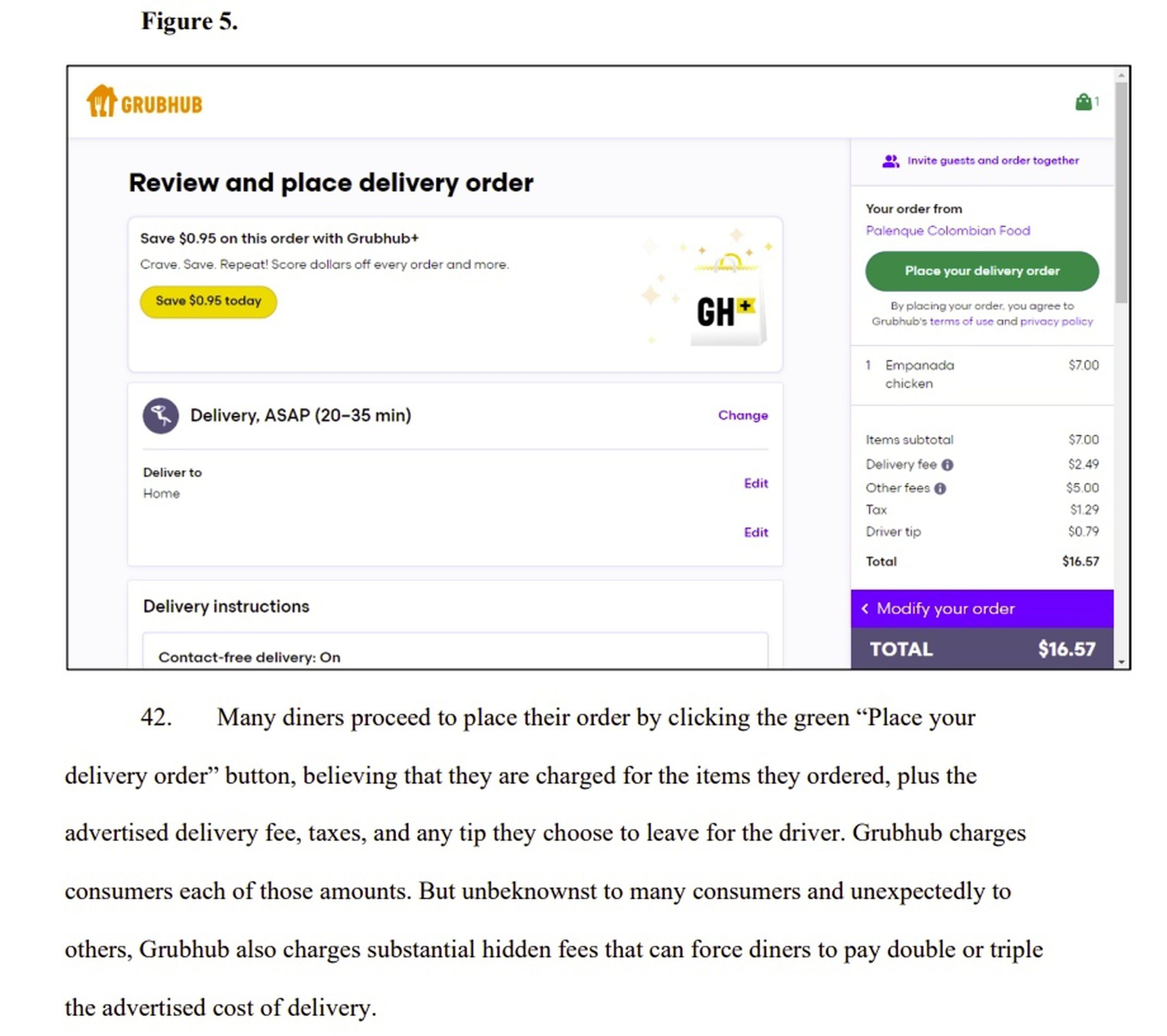Open Grubhub's terms of use
This screenshot has height=1036, width=1167.
963,321
